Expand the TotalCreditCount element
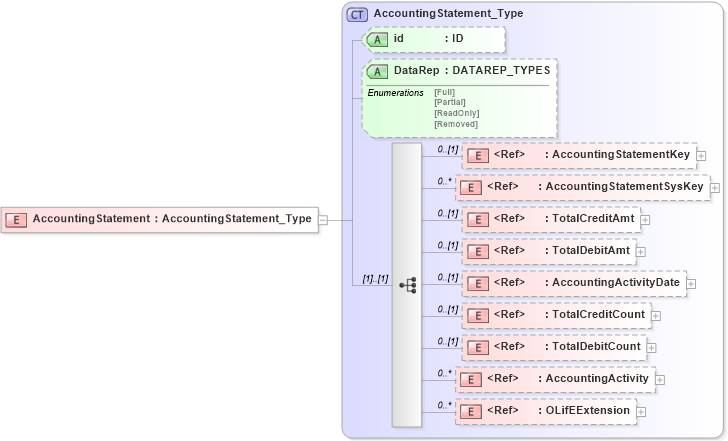This screenshot has width=728, height=441. pyautogui.click(x=656, y=316)
